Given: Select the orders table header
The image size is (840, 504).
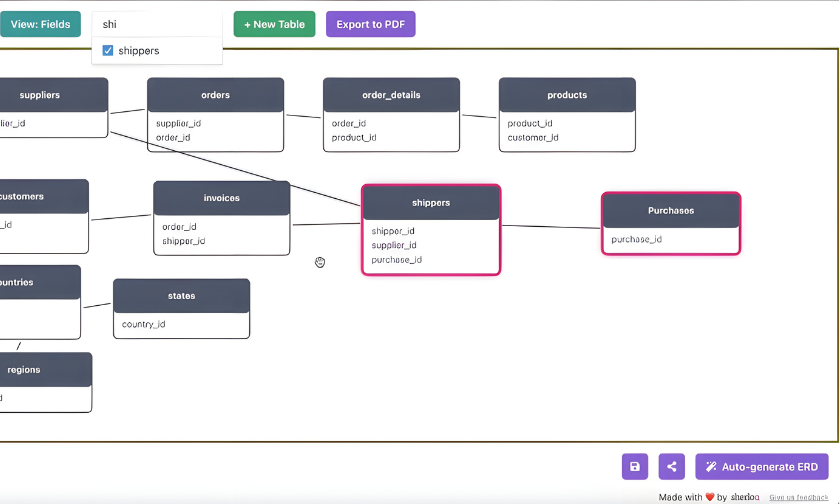Looking at the screenshot, I should tap(215, 96).
